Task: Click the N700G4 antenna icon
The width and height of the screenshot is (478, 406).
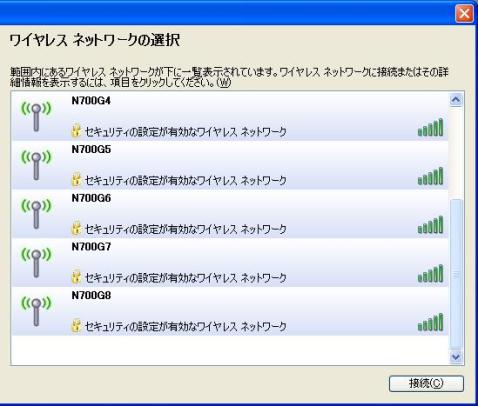Action: click(x=36, y=116)
